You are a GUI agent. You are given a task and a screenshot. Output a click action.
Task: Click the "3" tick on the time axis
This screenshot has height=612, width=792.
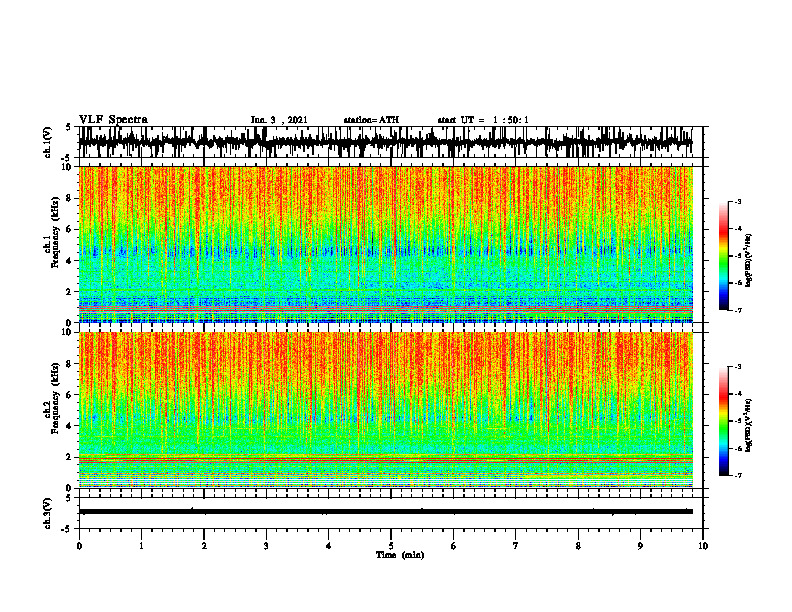point(266,546)
